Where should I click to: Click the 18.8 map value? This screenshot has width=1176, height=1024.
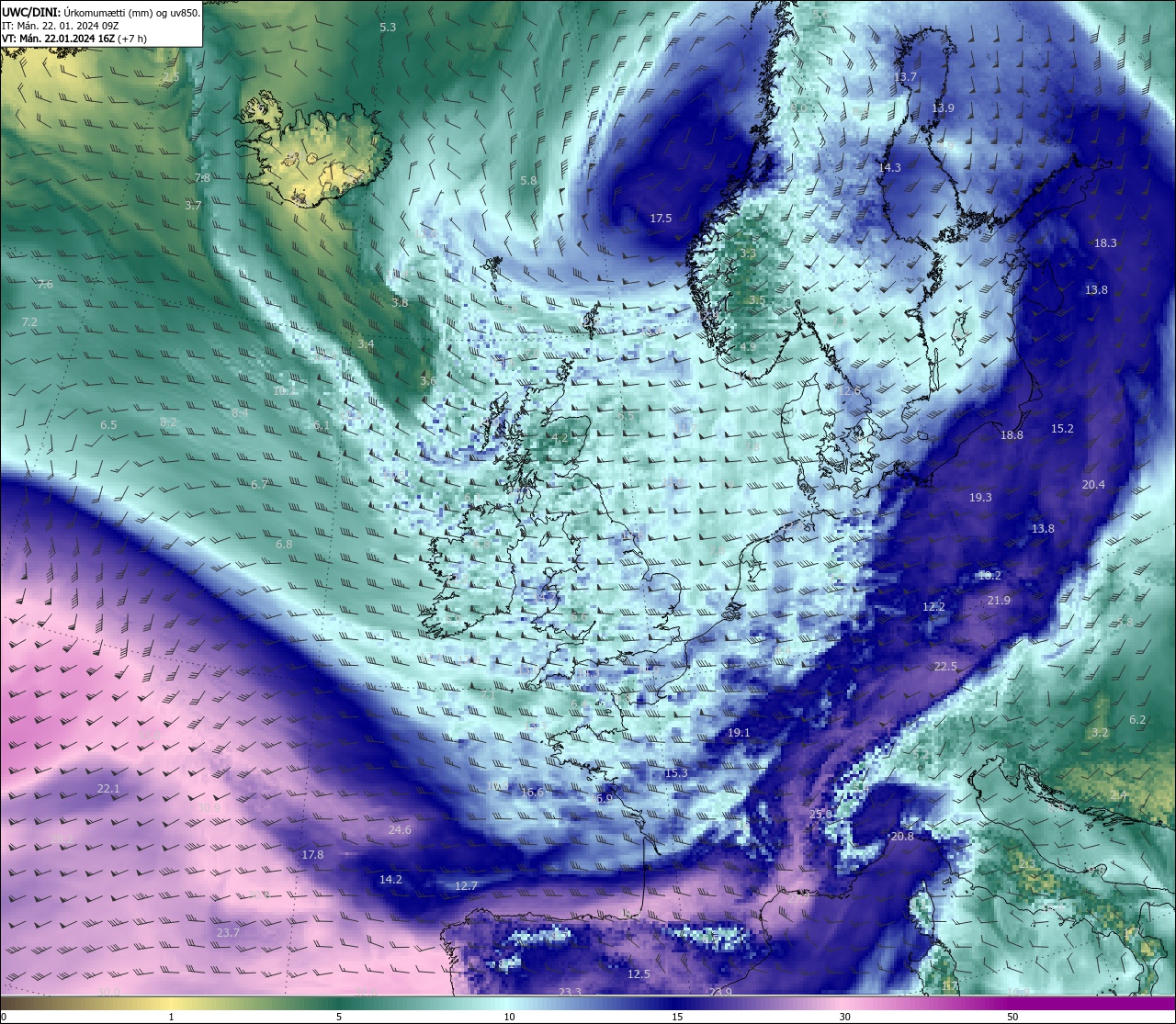(x=1012, y=435)
